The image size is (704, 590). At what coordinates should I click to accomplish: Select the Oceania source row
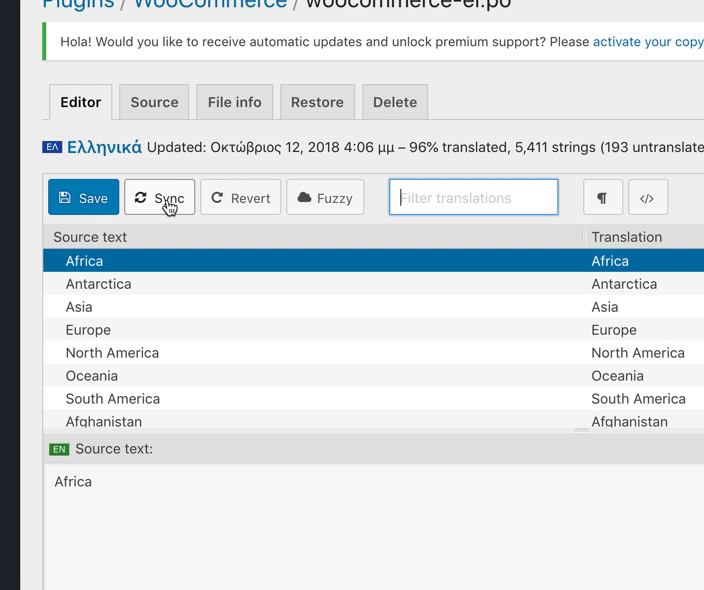click(x=312, y=375)
